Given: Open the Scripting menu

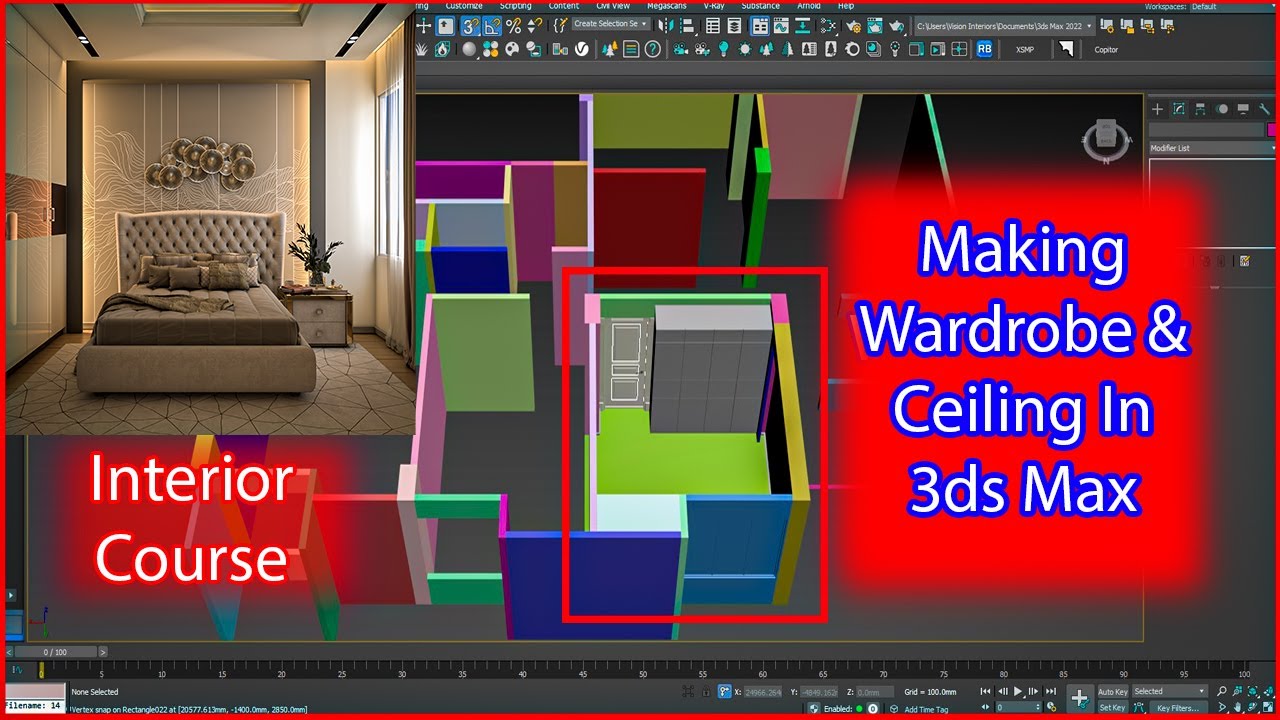Looking at the screenshot, I should pos(516,6).
